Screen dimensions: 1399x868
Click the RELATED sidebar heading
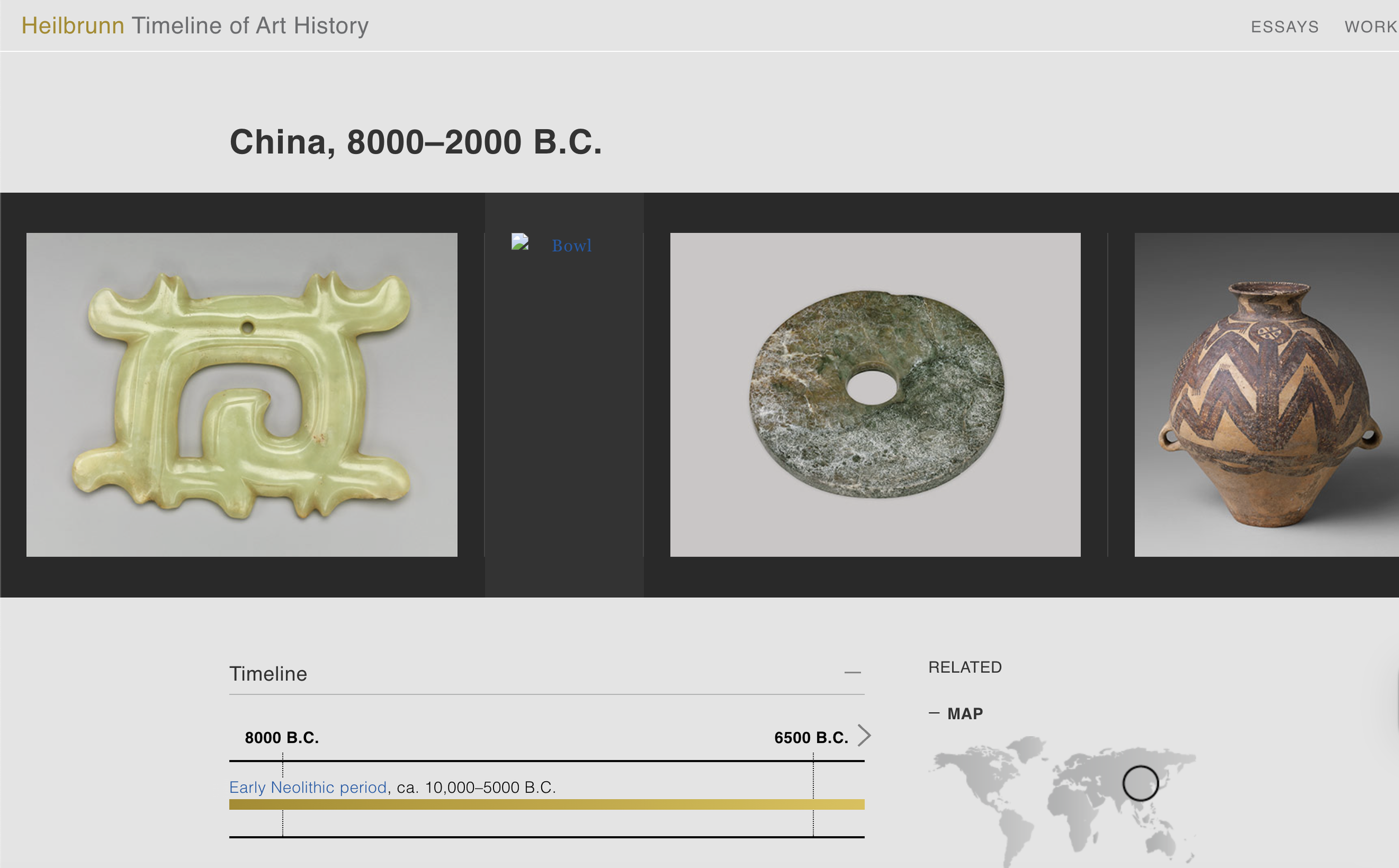pyautogui.click(x=965, y=667)
